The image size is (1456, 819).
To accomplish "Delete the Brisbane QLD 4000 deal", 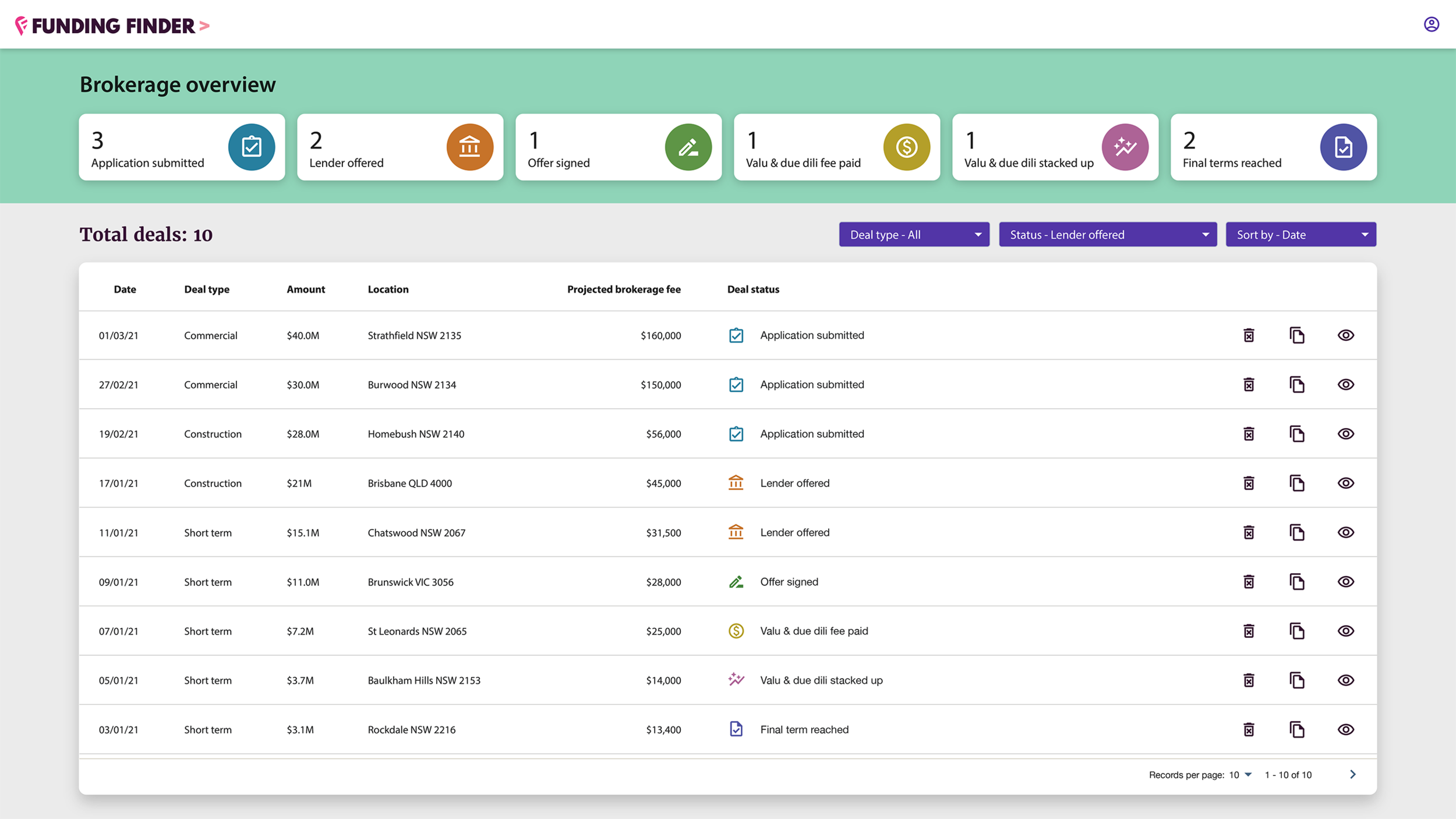I will (x=1249, y=483).
